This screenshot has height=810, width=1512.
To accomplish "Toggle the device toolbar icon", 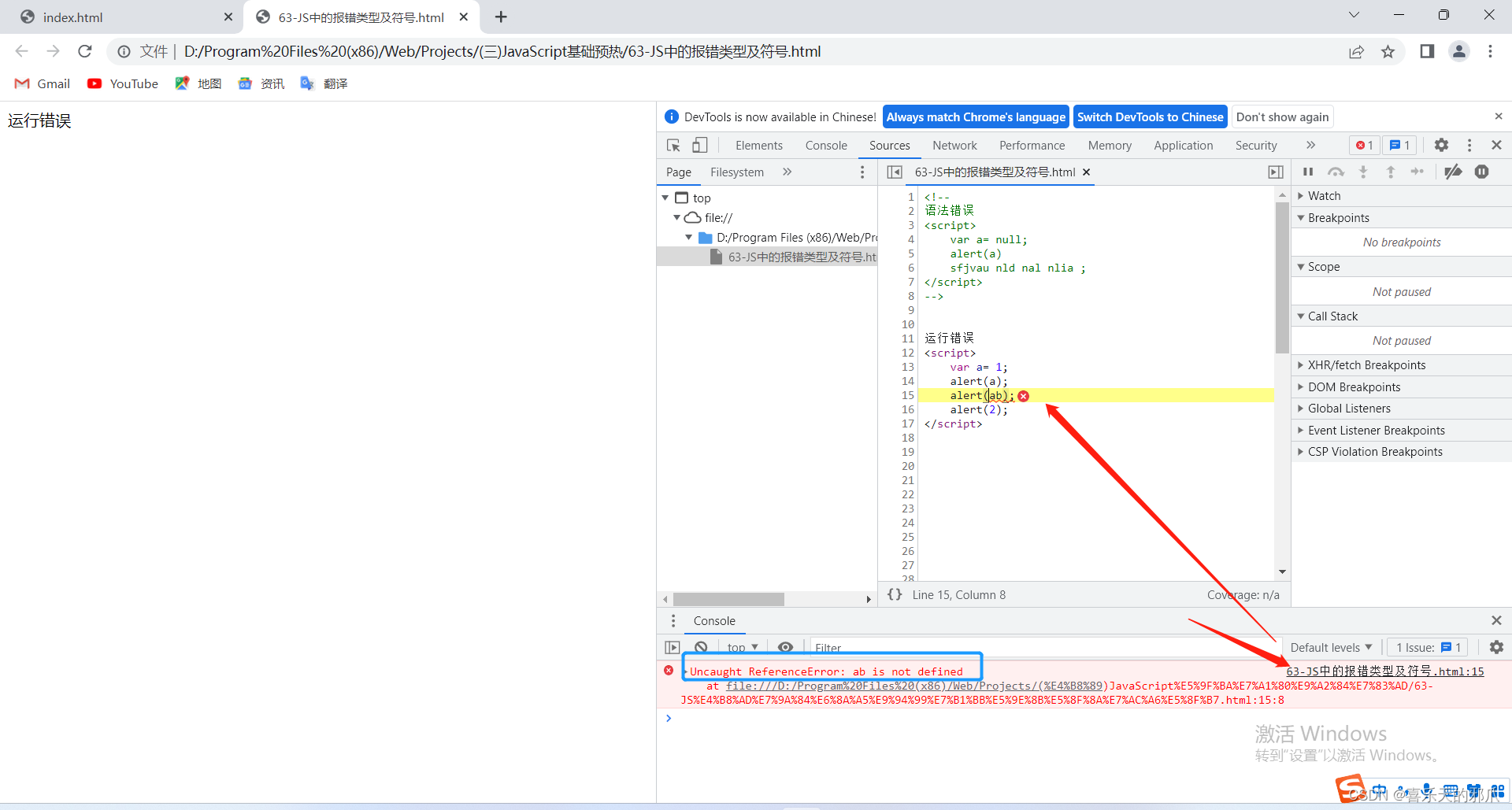I will click(700, 146).
